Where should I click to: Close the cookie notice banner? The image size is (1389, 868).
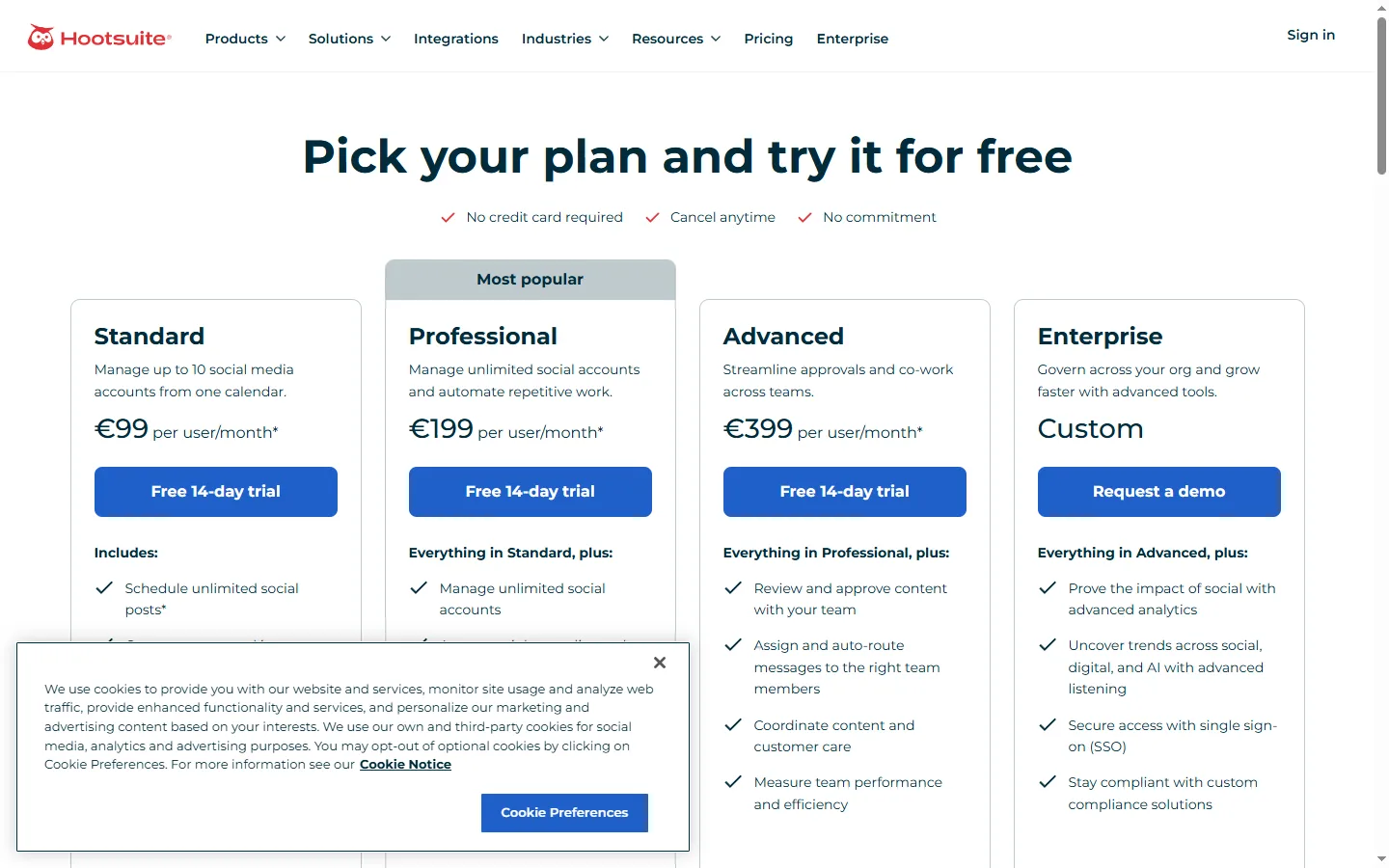(660, 663)
